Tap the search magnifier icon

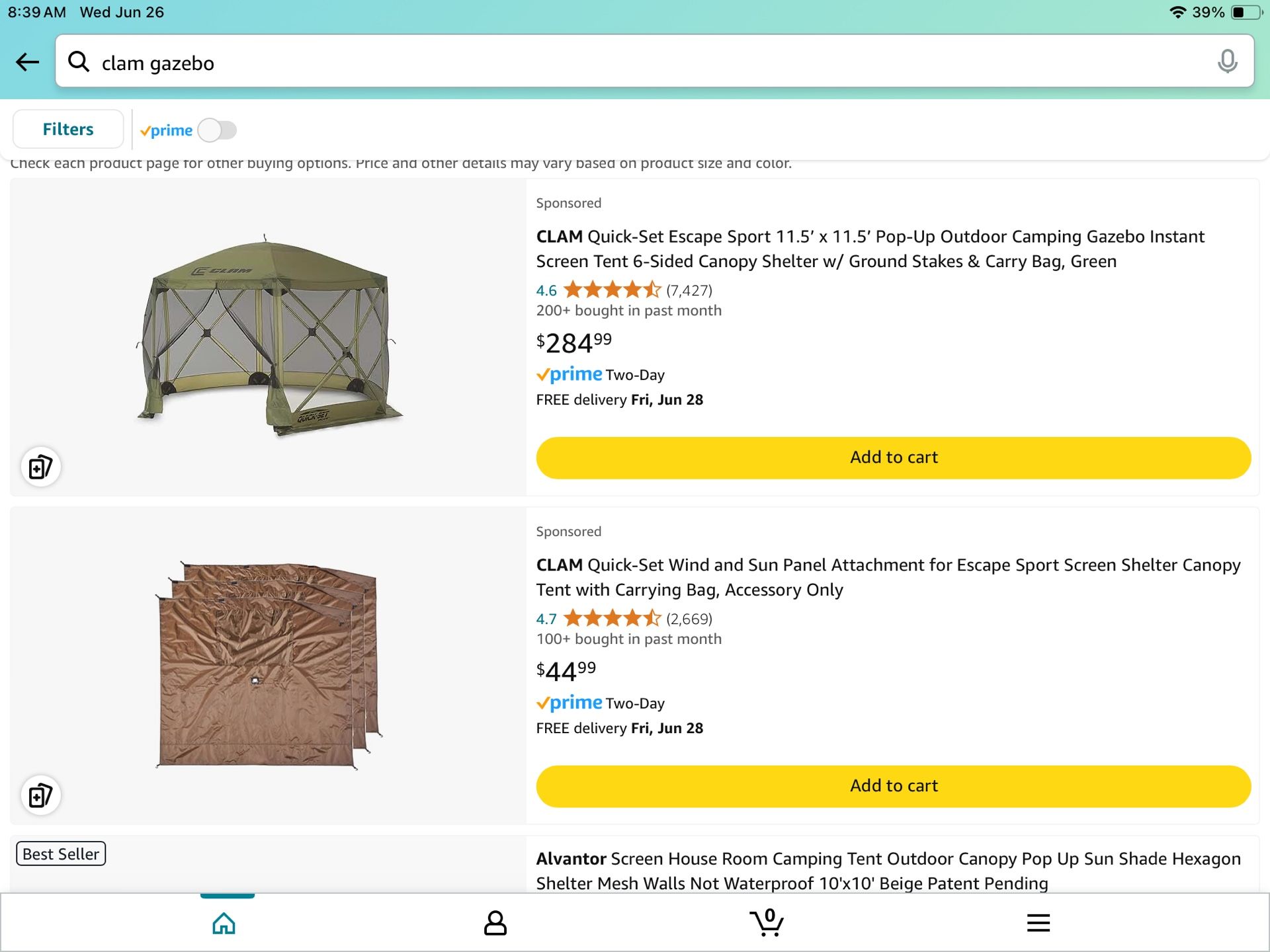[79, 62]
